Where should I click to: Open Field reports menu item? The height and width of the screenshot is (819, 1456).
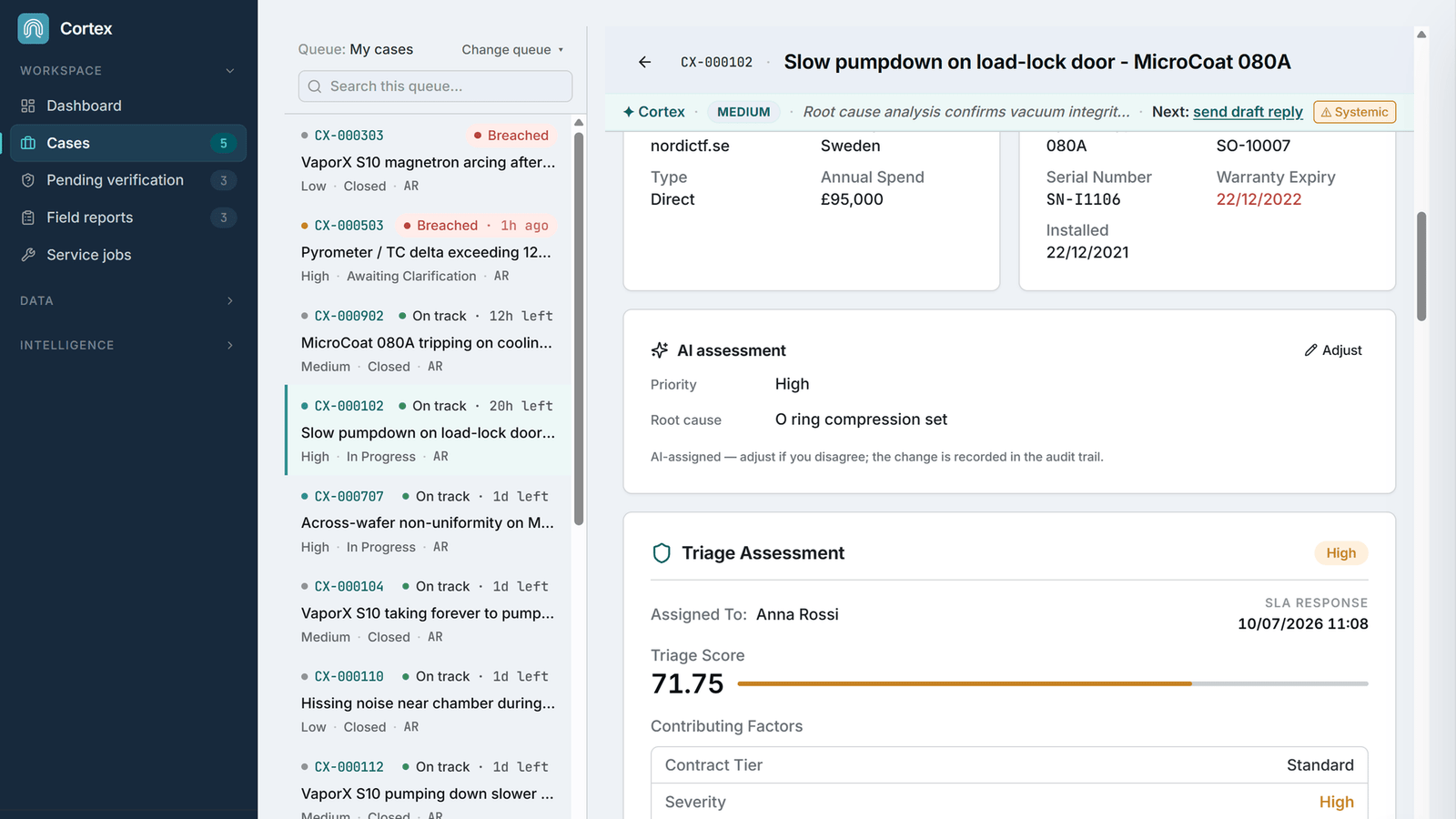tap(127, 217)
